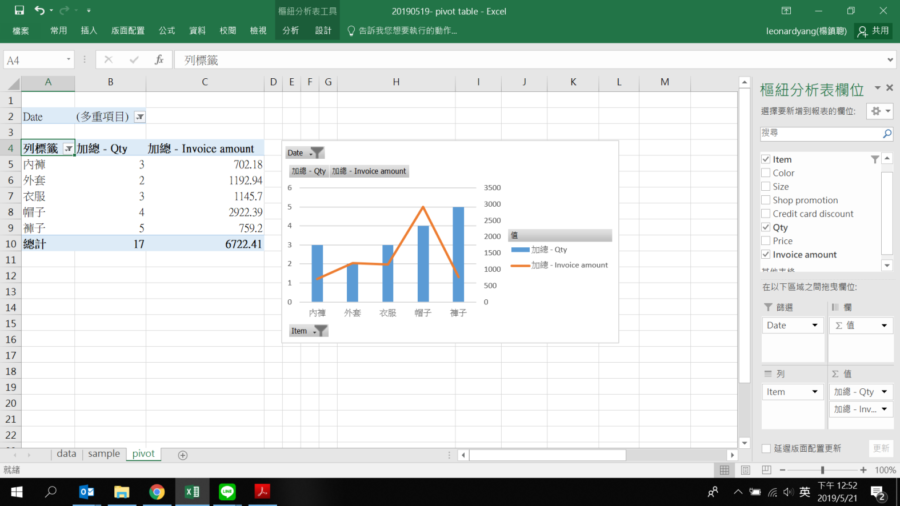The height and width of the screenshot is (506, 900).
Task: Click the Item field button below the chart
Action: coord(308,331)
